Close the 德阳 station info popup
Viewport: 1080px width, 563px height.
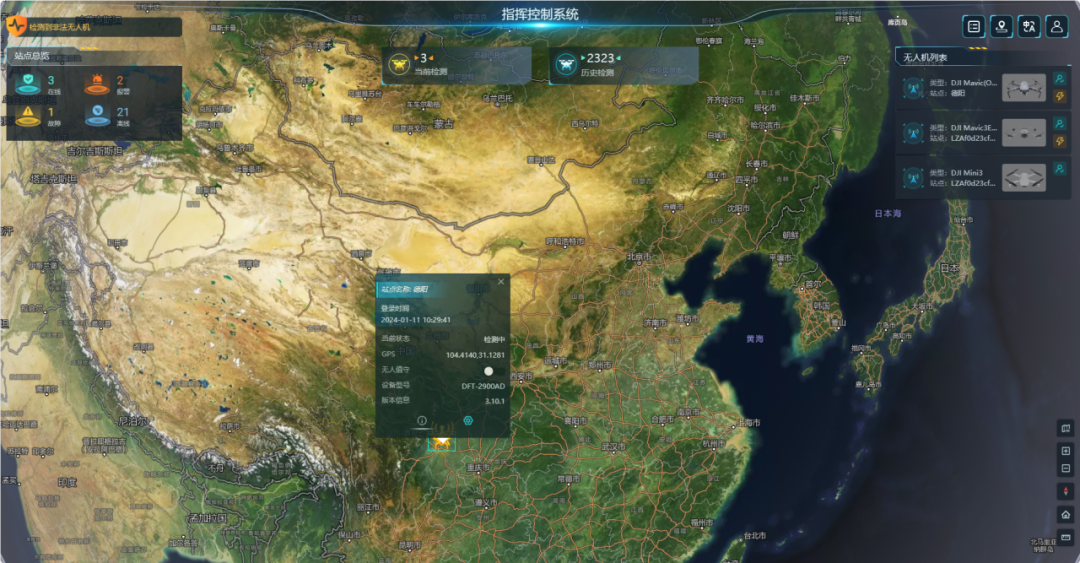click(x=501, y=282)
